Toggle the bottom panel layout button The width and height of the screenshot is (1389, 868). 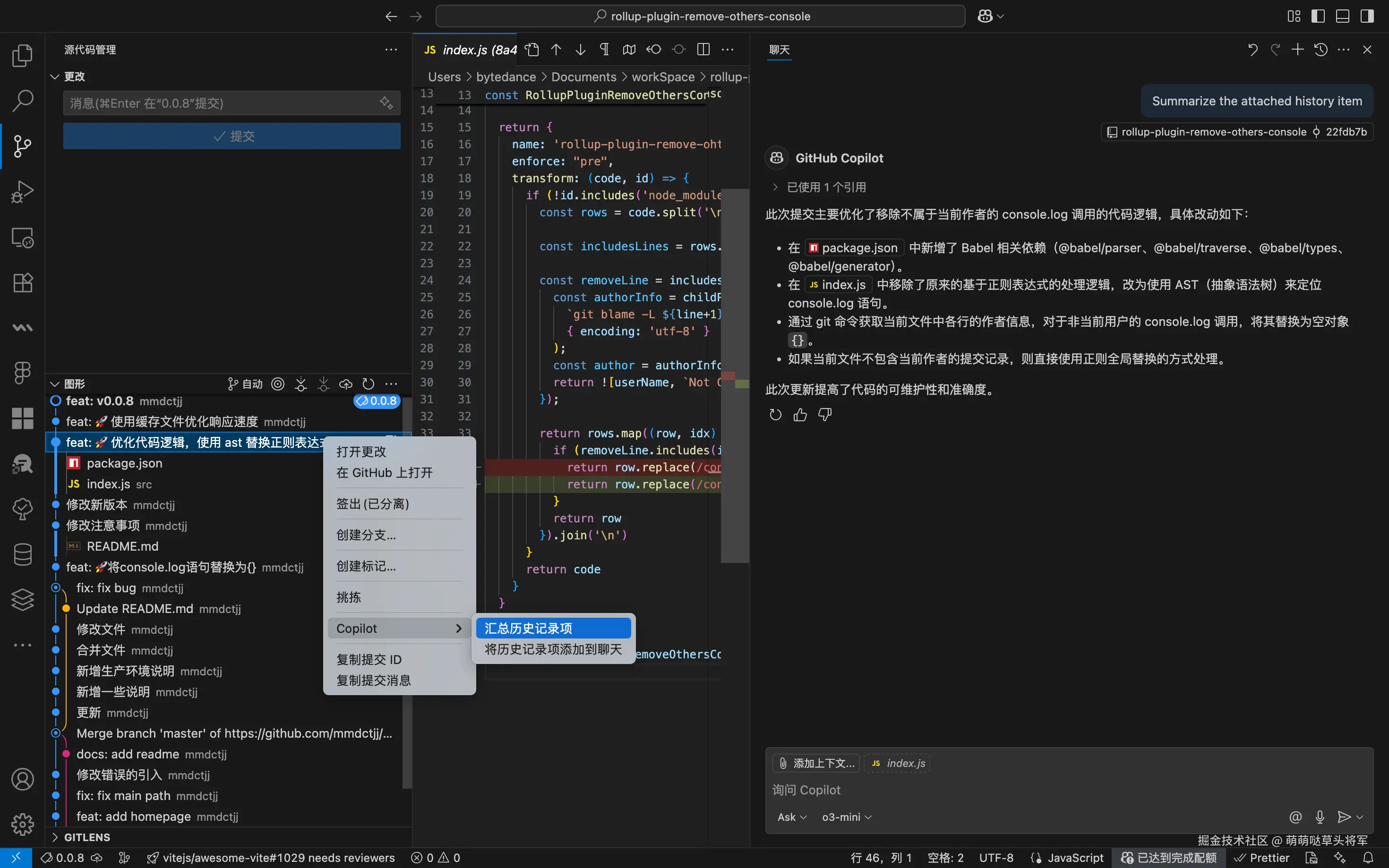tap(1343, 16)
